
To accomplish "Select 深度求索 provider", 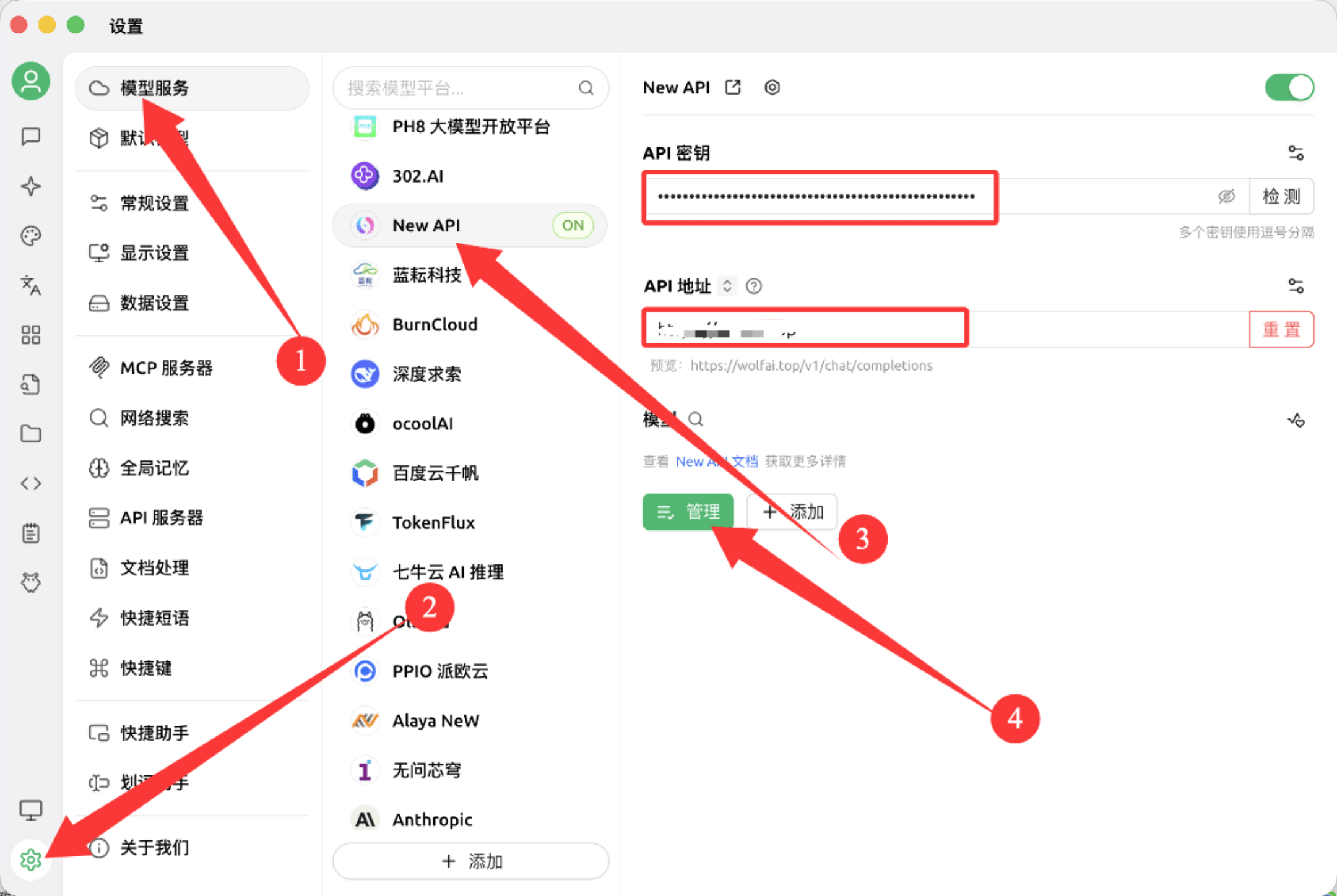I will tap(470, 374).
